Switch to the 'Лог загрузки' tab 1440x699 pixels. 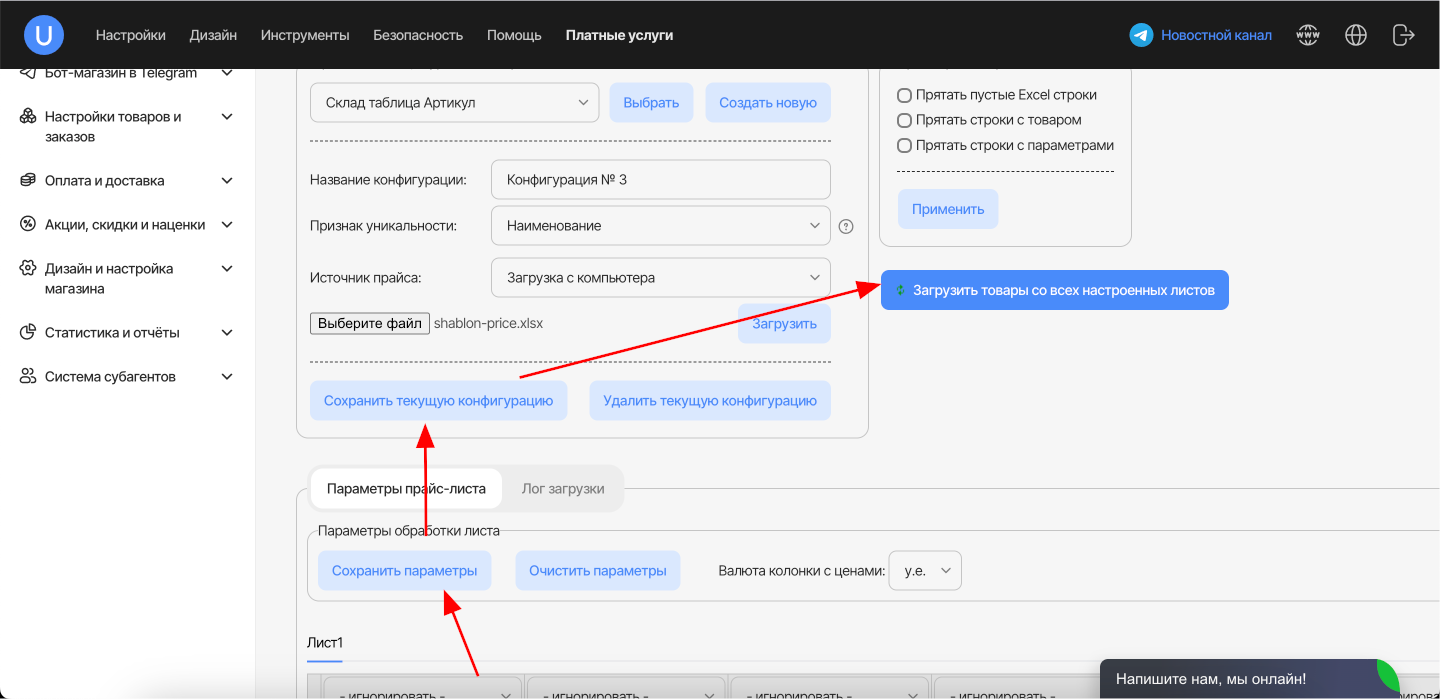563,489
